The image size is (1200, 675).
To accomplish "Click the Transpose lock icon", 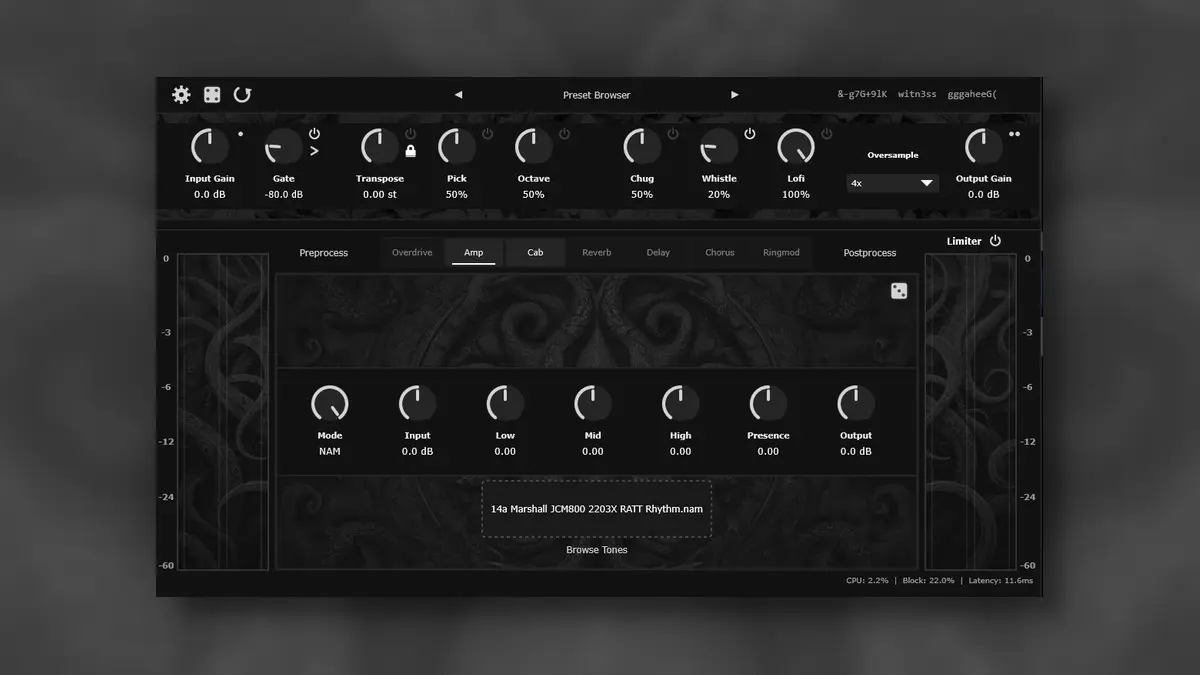I will 410,151.
